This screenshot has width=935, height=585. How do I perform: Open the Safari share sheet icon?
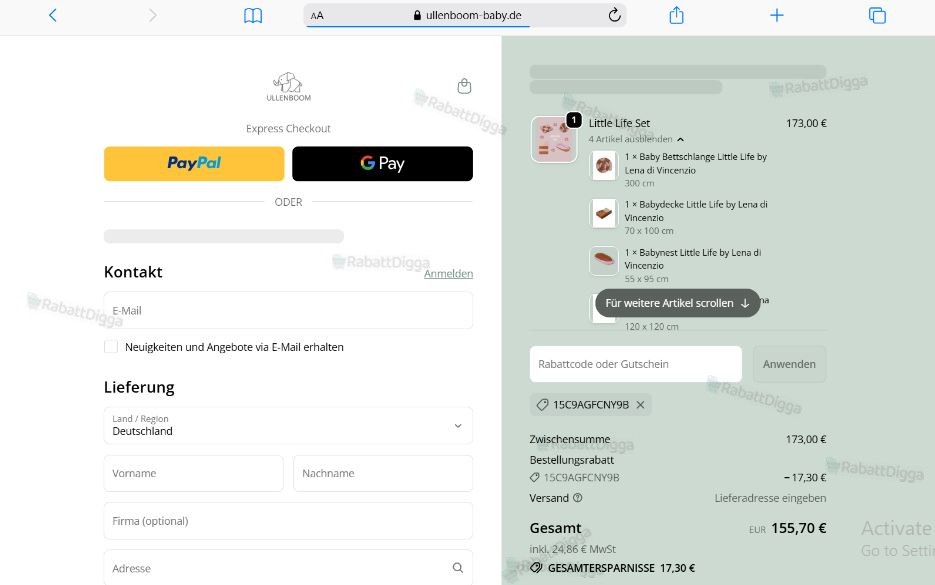676,15
